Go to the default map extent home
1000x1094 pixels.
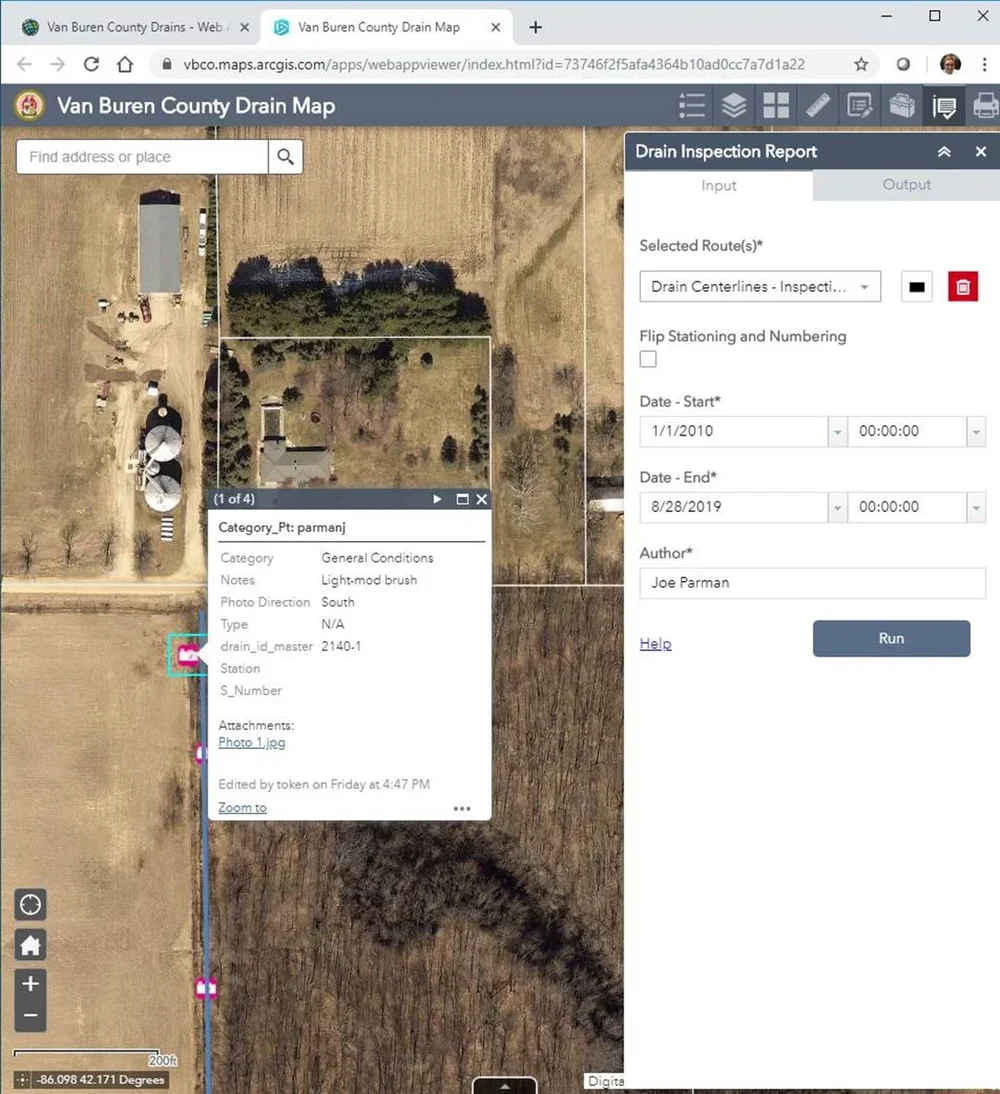pos(31,945)
